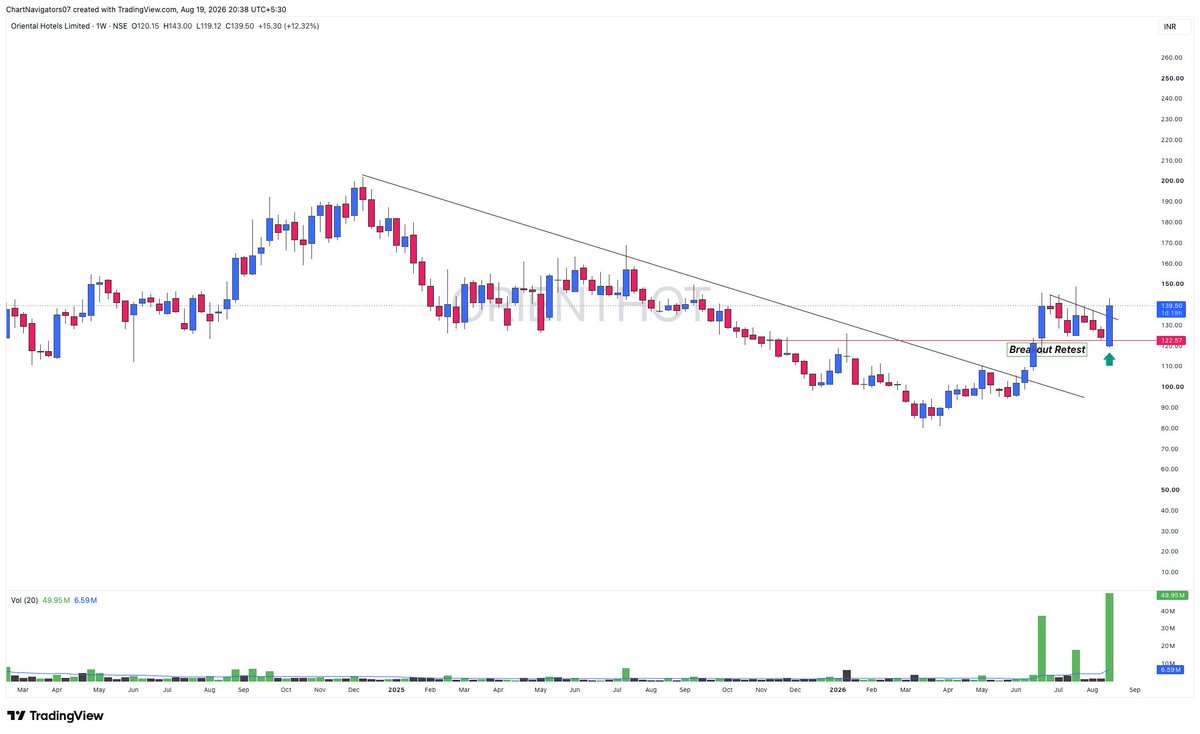Click the blue 6.59M volume axis label
This screenshot has height=734, width=1200.
[1171, 669]
